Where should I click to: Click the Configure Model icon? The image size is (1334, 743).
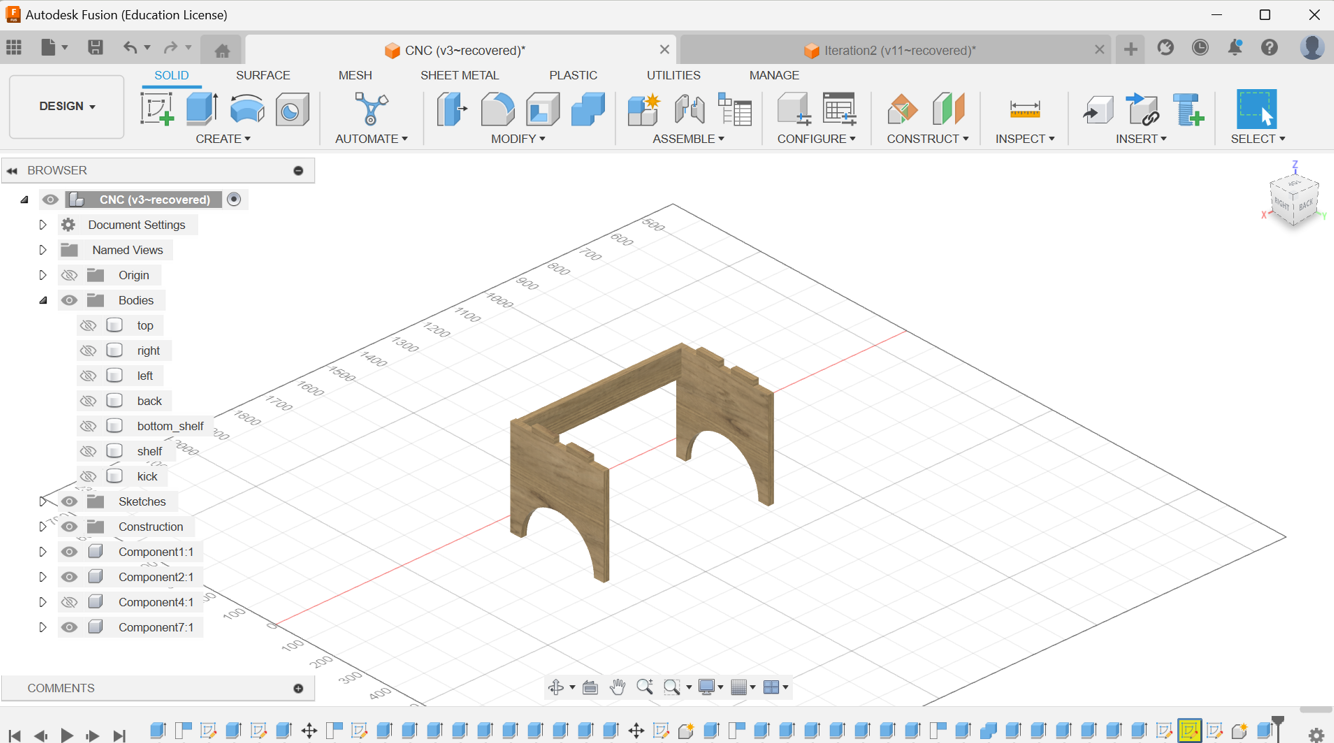pos(794,109)
